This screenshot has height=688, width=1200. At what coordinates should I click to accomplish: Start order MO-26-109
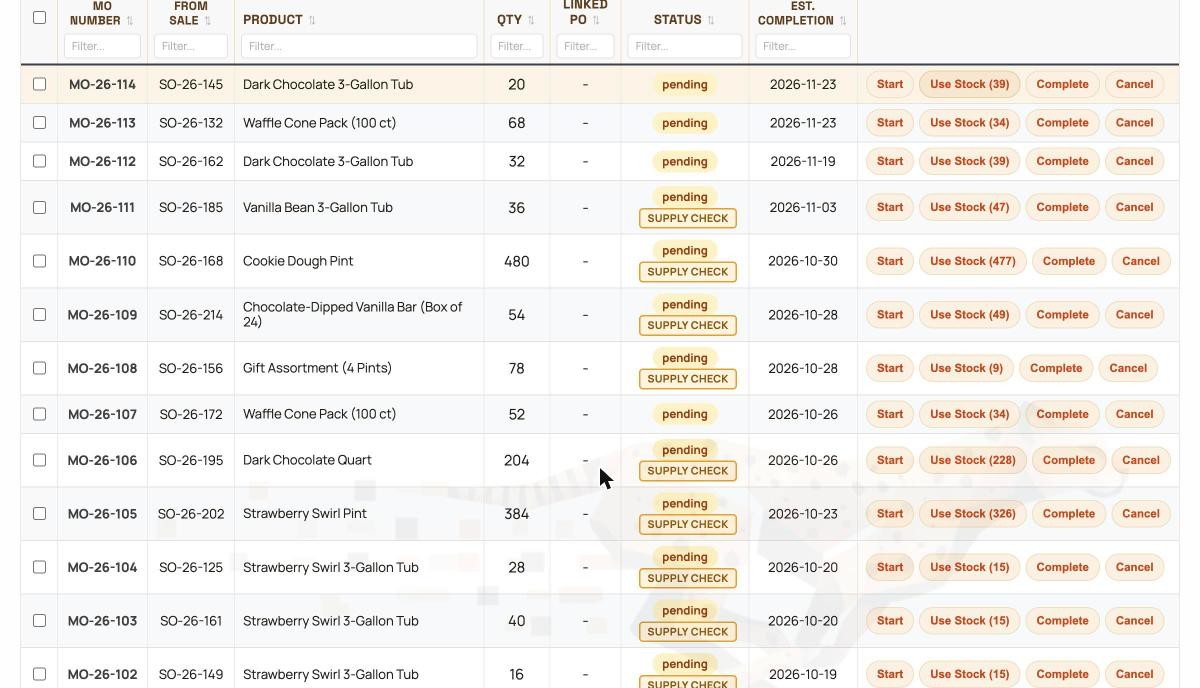[x=890, y=314]
